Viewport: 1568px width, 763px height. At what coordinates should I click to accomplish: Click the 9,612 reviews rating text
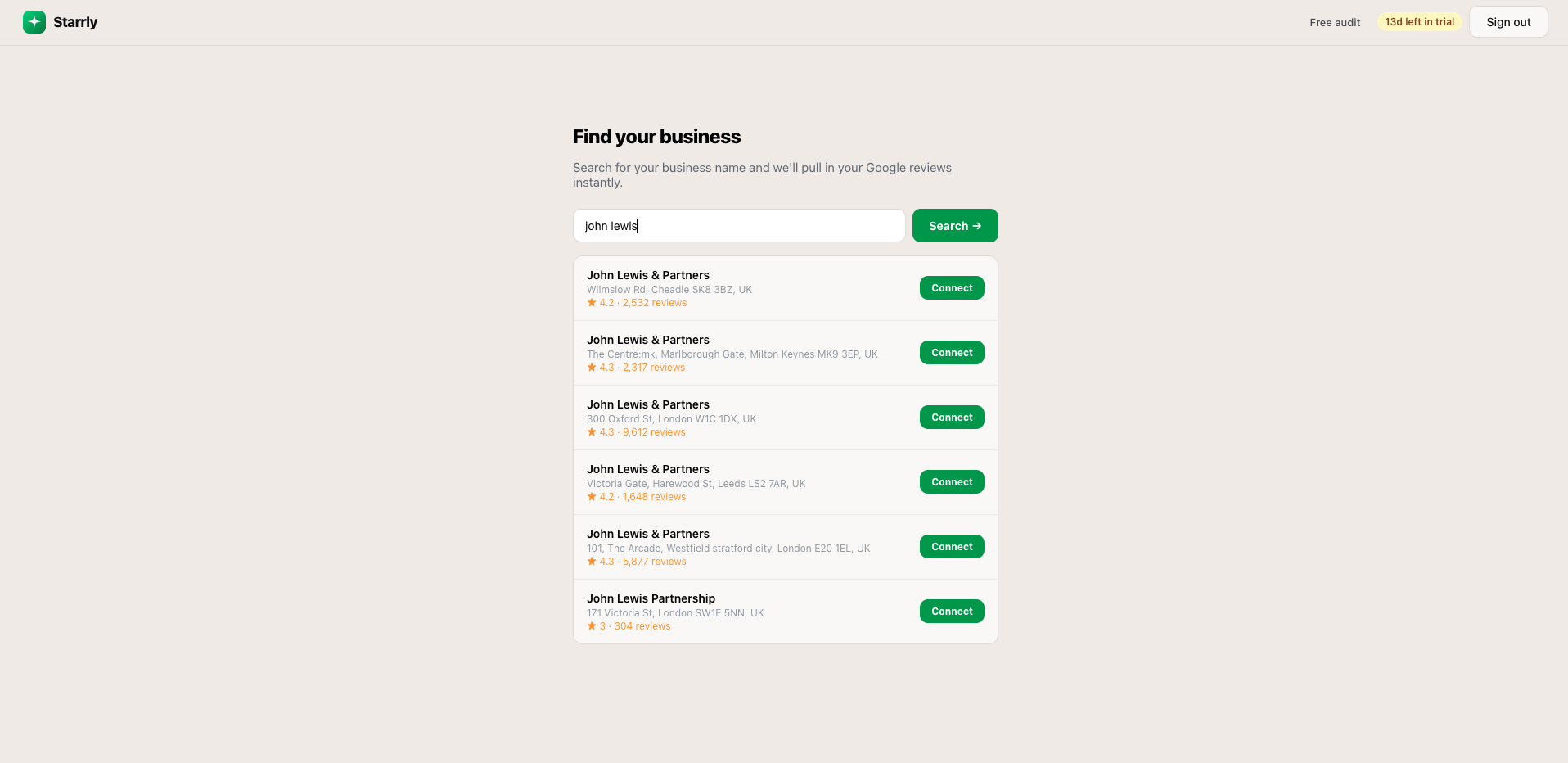point(653,432)
